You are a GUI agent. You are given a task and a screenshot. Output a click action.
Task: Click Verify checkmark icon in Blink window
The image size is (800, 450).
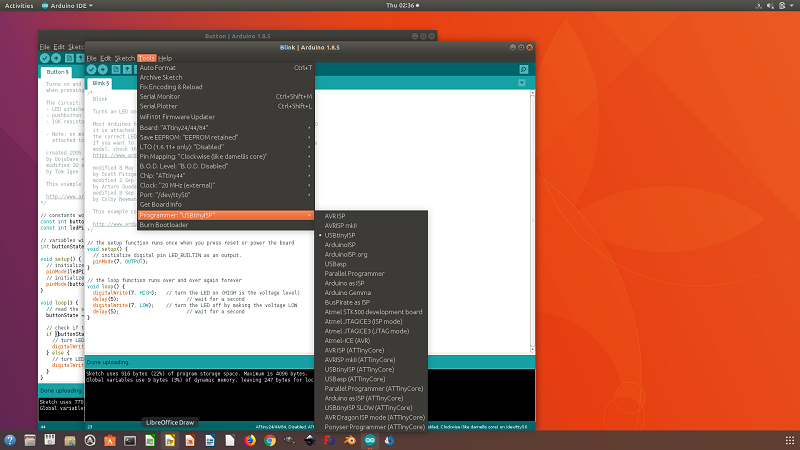[91, 69]
